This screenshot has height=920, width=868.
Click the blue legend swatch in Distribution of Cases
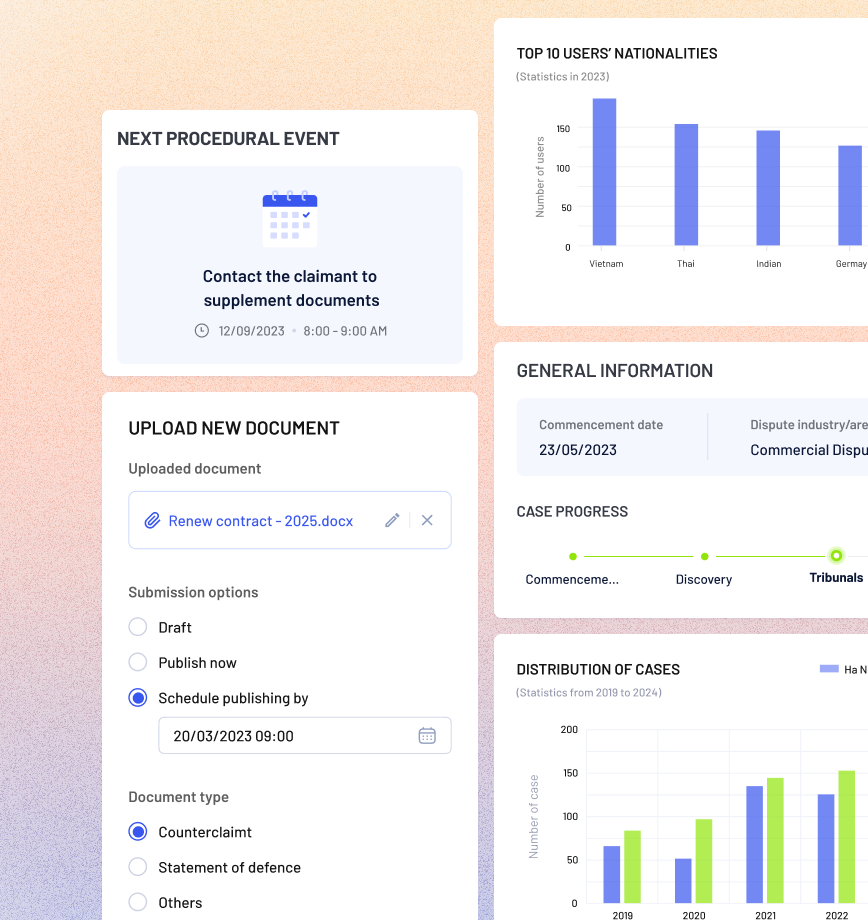tap(829, 669)
